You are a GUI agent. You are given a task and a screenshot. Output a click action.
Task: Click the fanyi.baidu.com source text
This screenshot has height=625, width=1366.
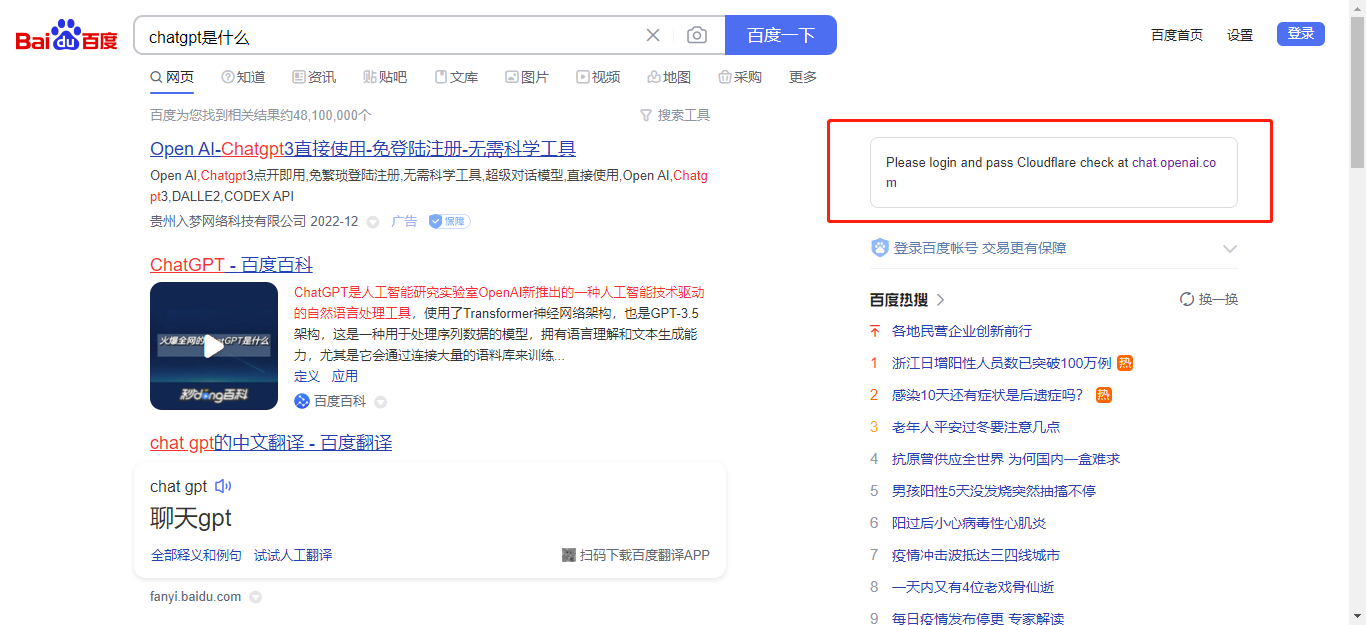tap(196, 597)
